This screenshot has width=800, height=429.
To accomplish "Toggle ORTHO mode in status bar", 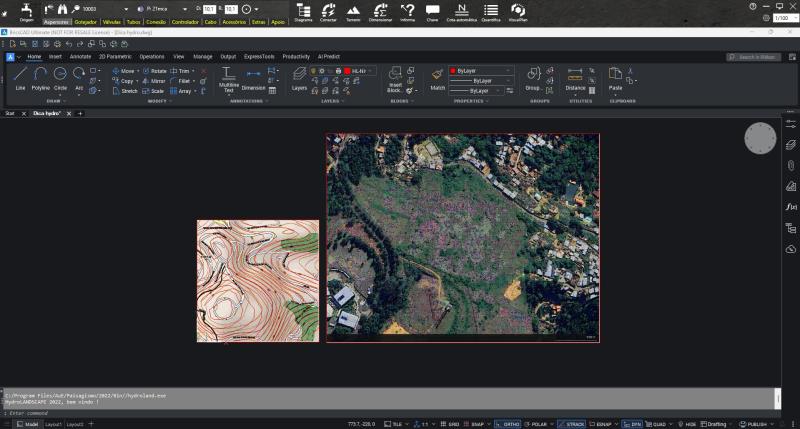I will point(510,424).
